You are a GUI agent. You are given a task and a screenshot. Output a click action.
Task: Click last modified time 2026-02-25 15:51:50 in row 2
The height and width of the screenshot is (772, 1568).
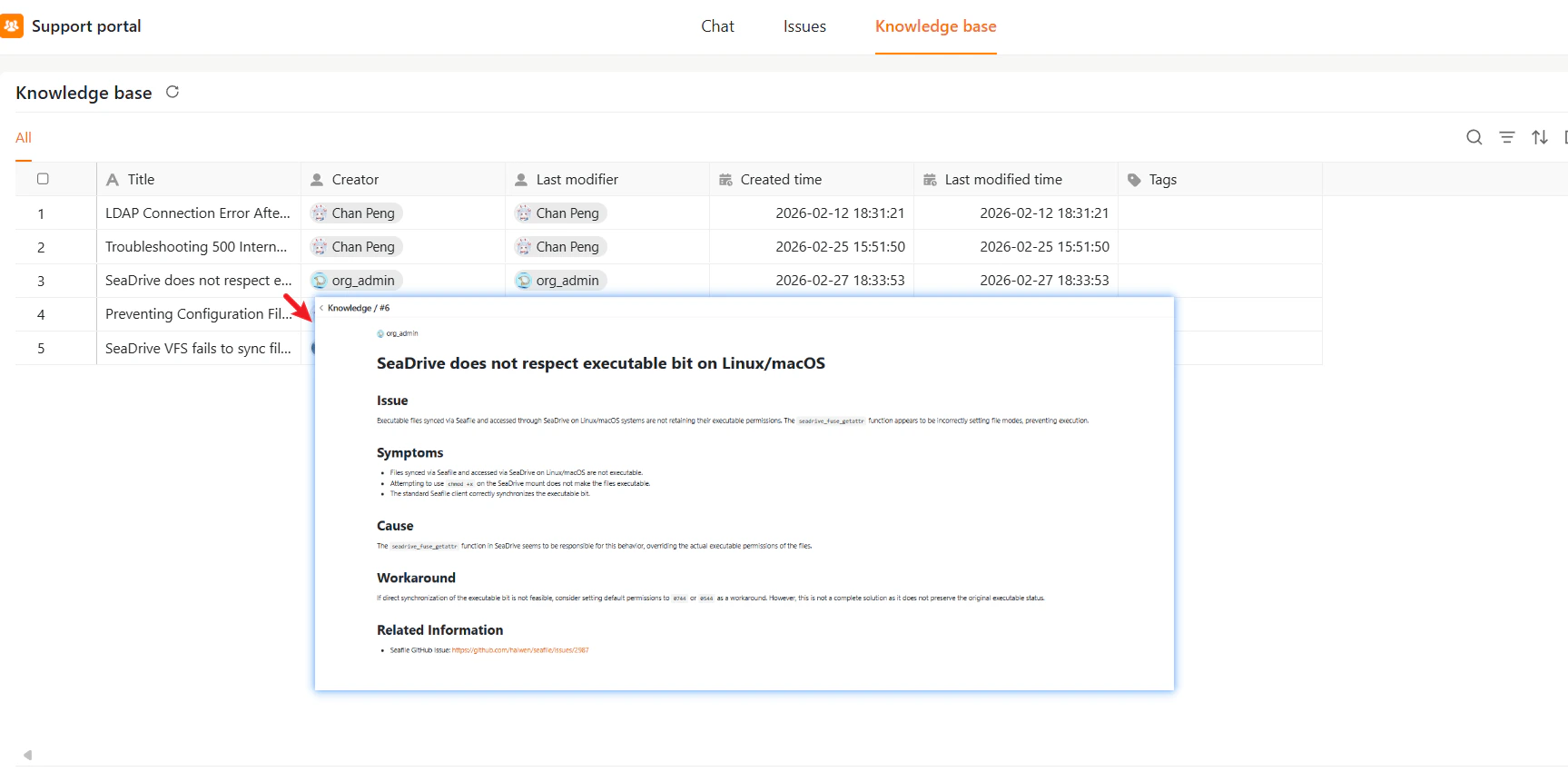pos(1044,247)
